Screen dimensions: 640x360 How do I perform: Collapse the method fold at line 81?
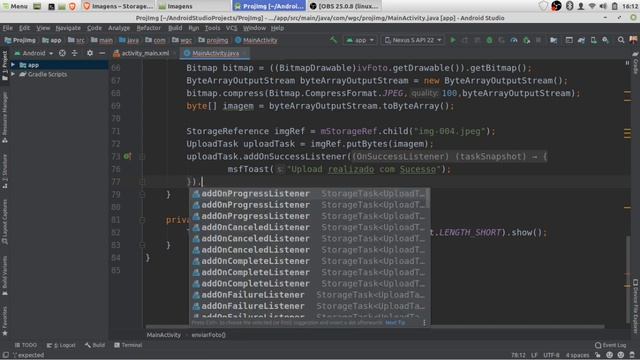[x=142, y=220]
